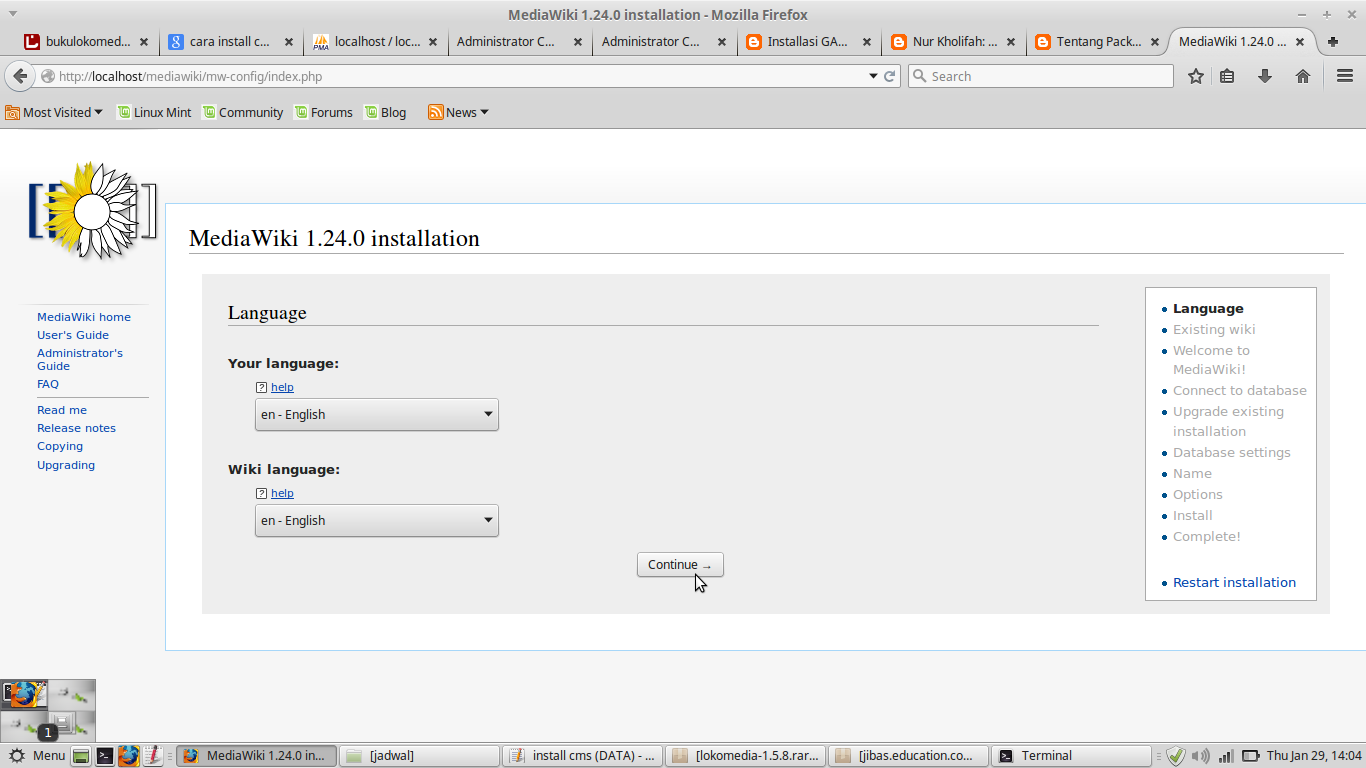Screen dimensions: 1366x768
Task: Open the FAQ sidebar link
Action: (48, 384)
